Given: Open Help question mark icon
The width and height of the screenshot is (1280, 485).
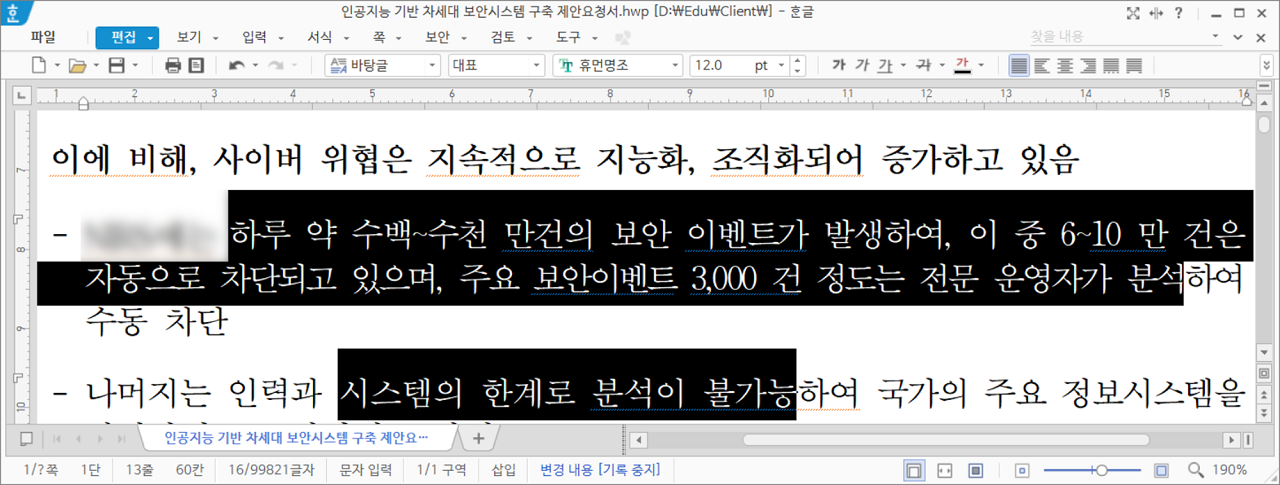Looking at the screenshot, I should coord(1180,13).
